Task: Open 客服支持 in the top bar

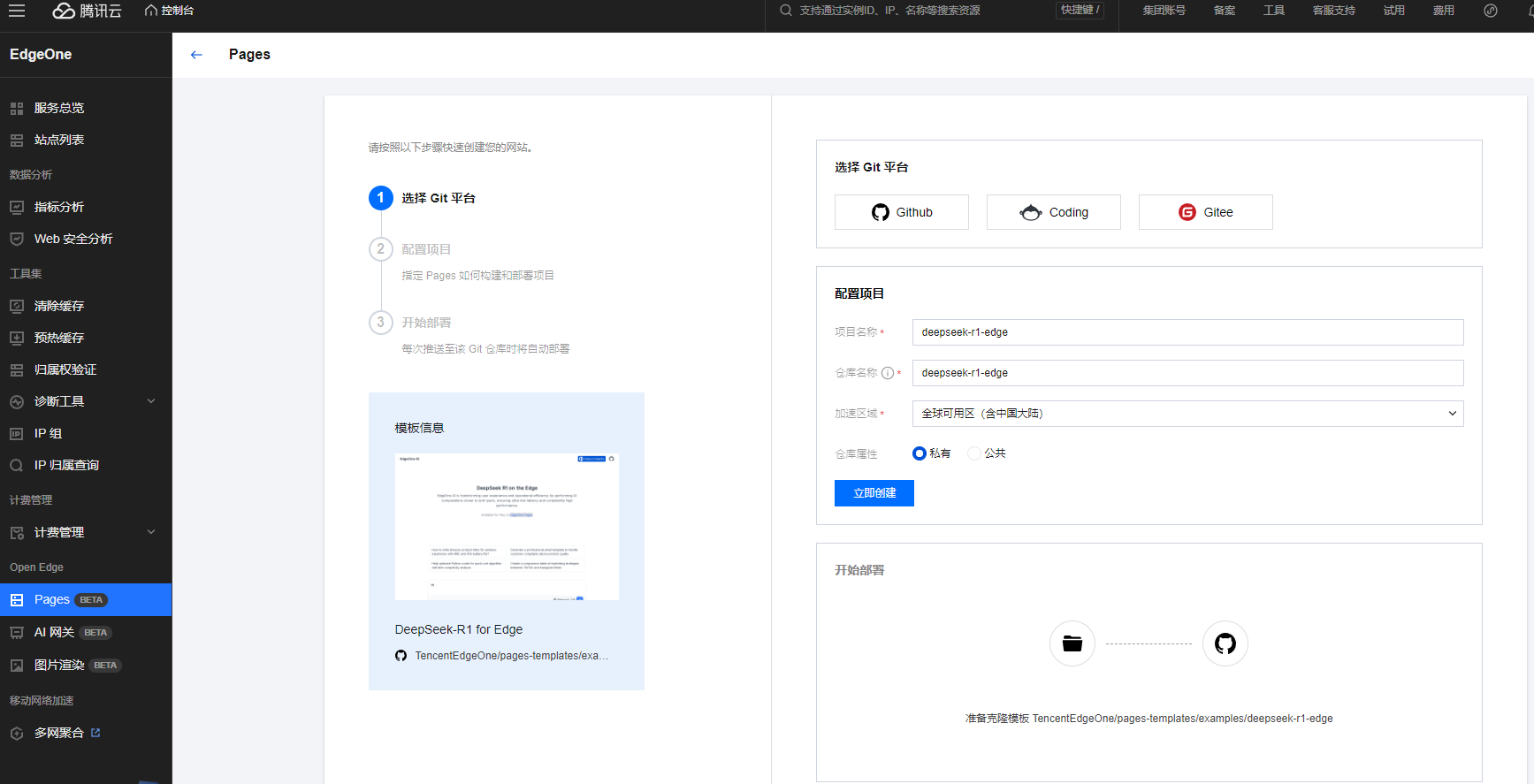Action: point(1333,11)
